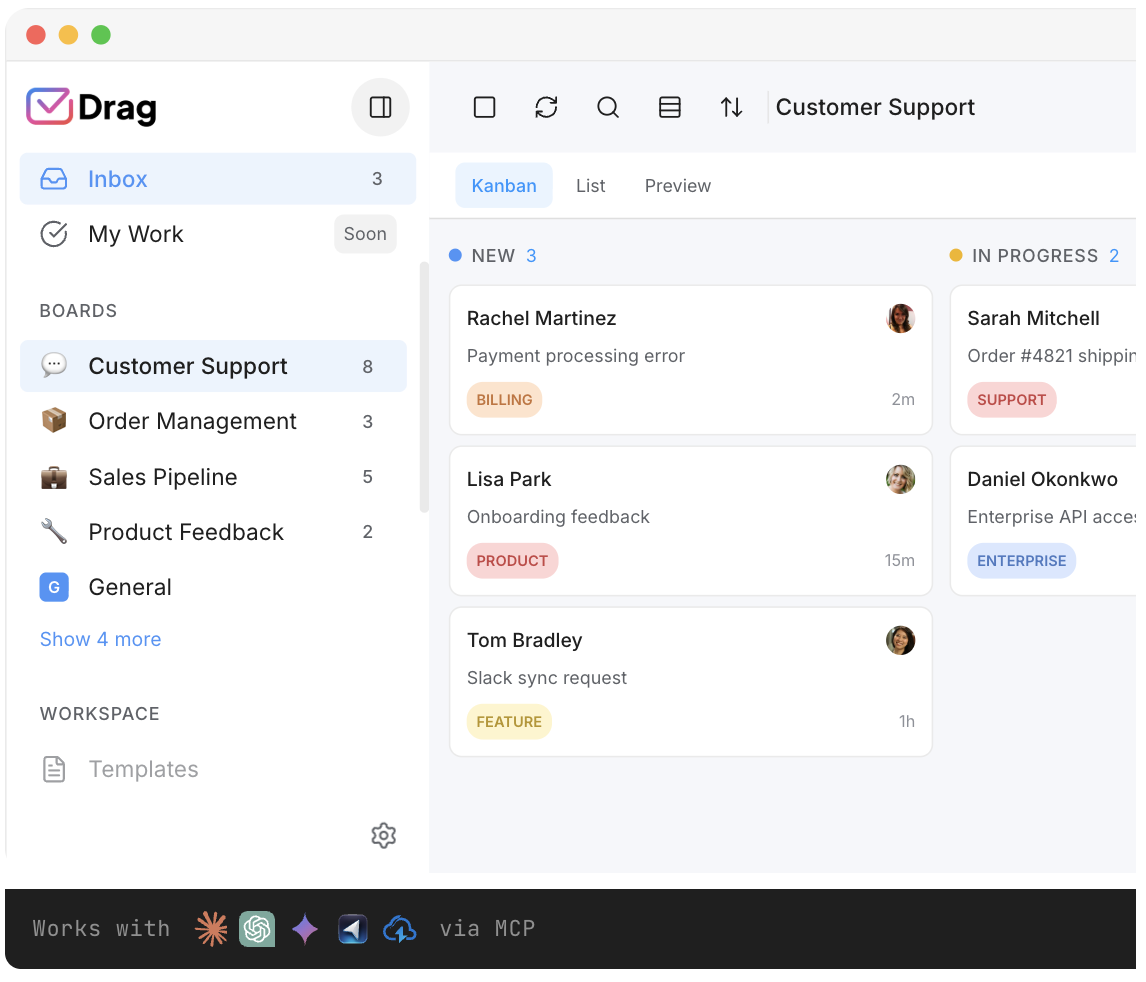Open the General board
This screenshot has width=1146, height=982.
pyautogui.click(x=213, y=587)
